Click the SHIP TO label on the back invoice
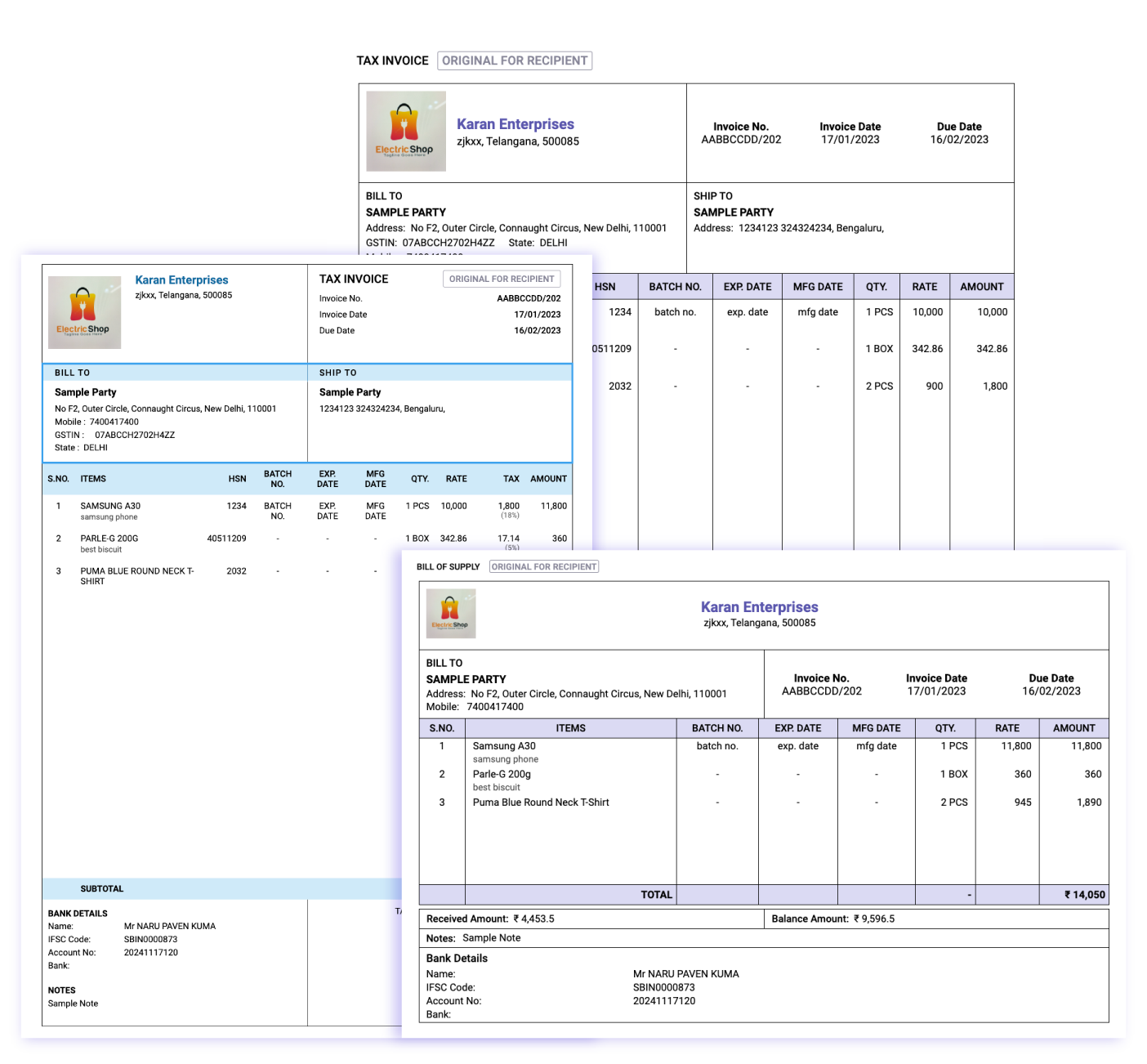This screenshot has height=1064, width=1147. 713,196
